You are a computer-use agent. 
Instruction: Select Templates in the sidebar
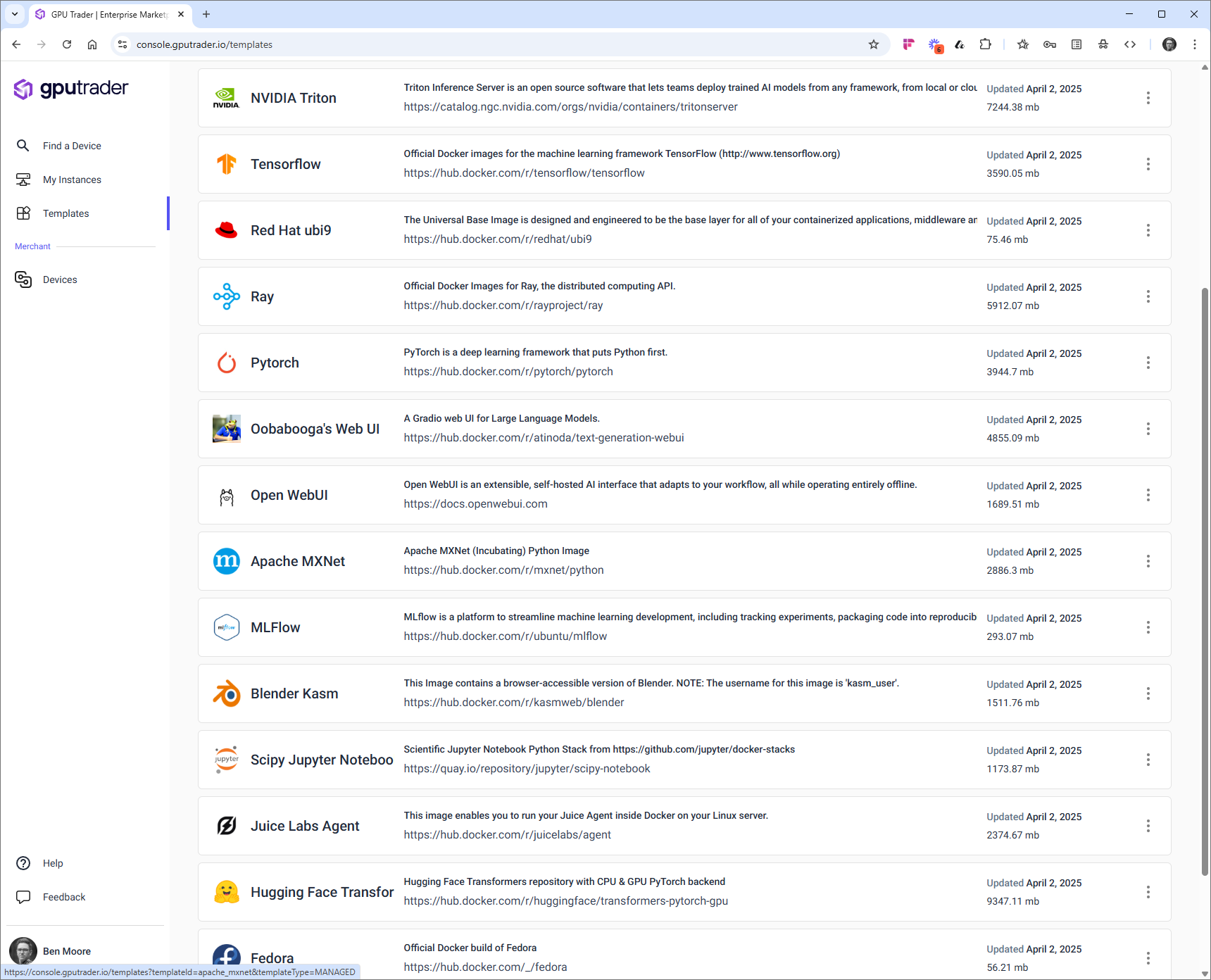[x=65, y=213]
